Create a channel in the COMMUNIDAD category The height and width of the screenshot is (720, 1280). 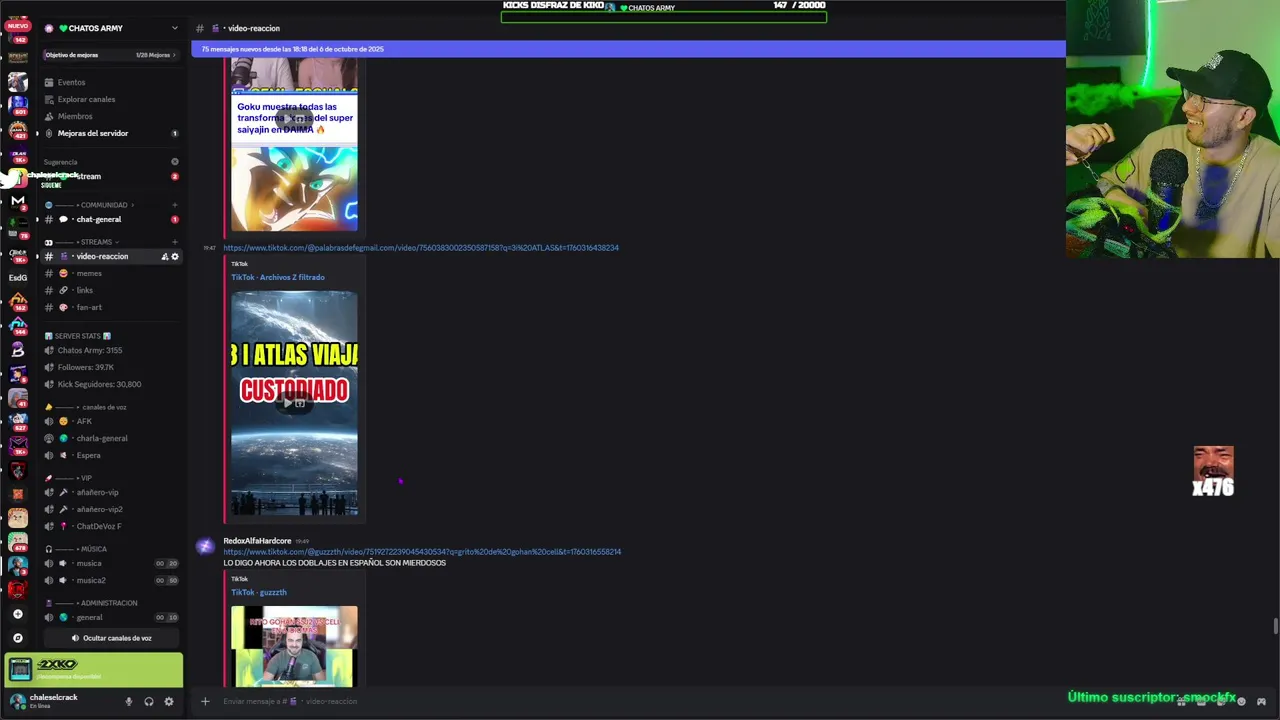[175, 205]
